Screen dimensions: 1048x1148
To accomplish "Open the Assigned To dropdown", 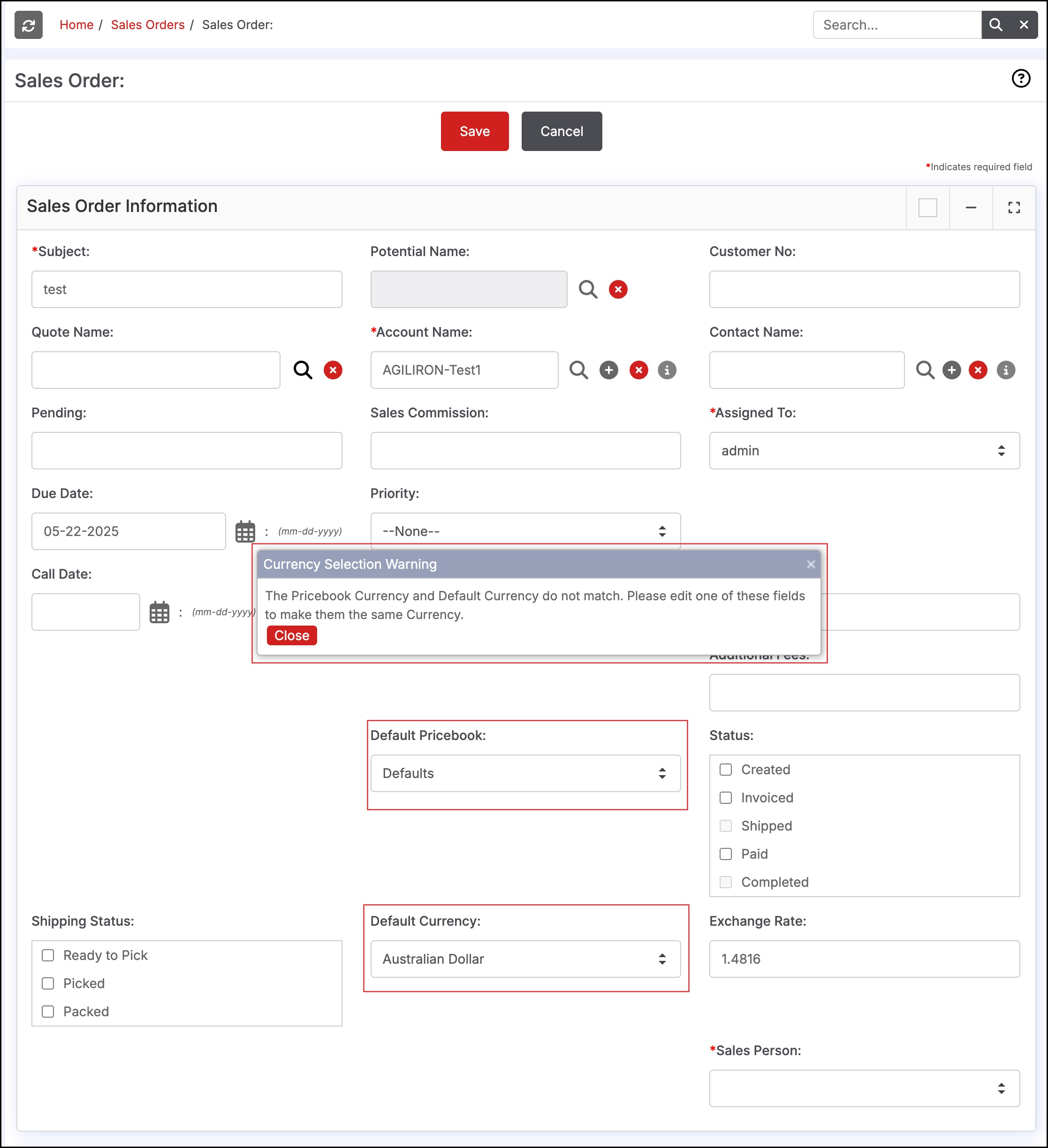I will [864, 451].
